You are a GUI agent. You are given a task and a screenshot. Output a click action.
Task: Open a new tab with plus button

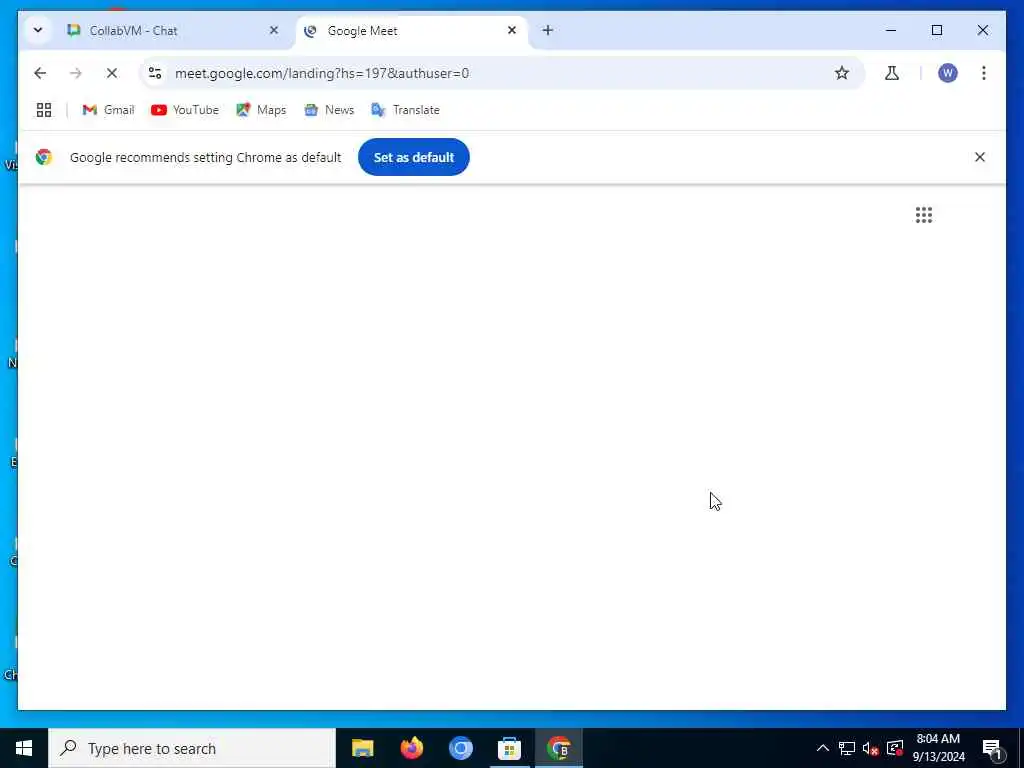coord(547,30)
